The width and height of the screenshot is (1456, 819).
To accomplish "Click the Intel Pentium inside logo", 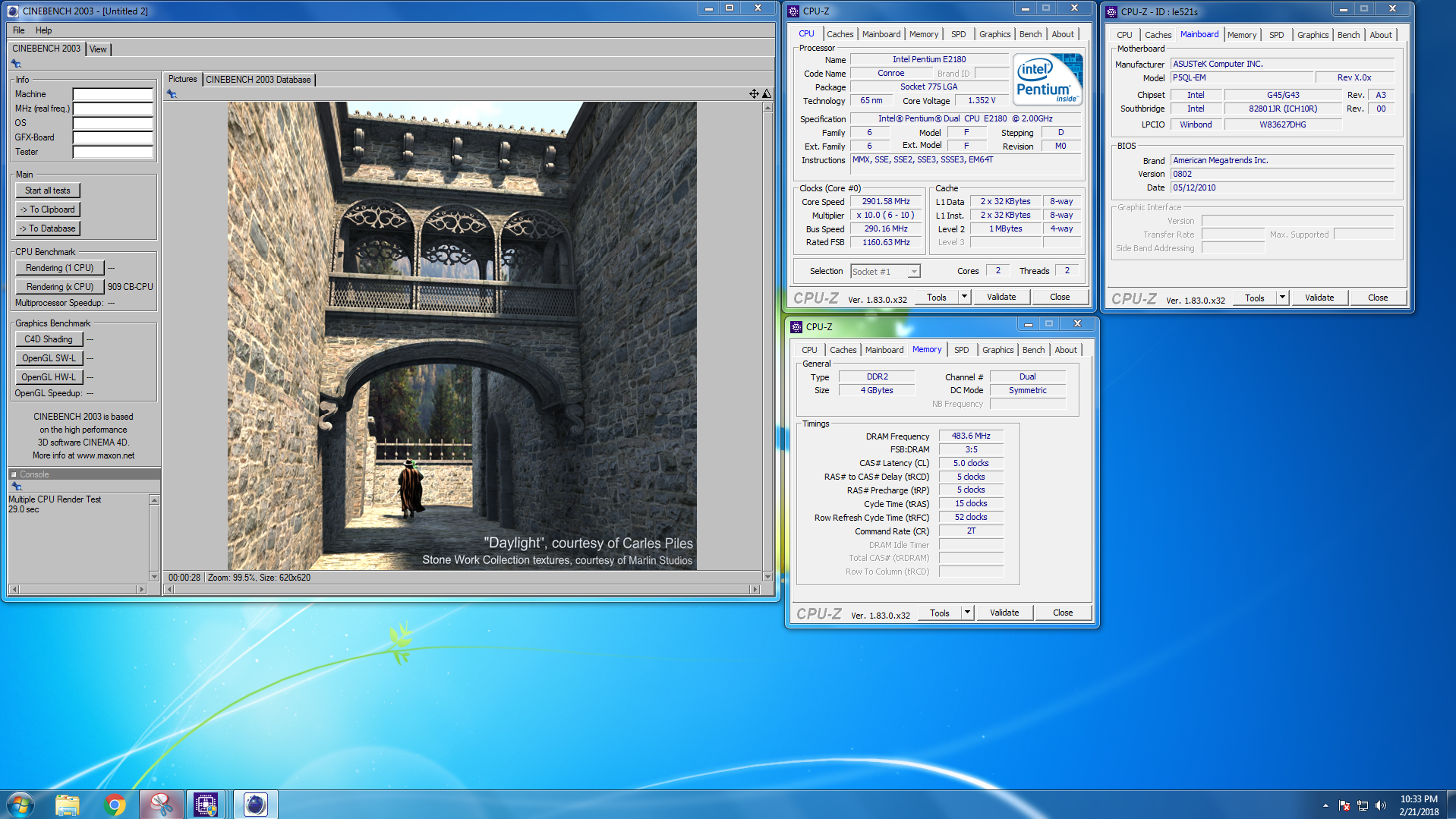I will click(1048, 80).
